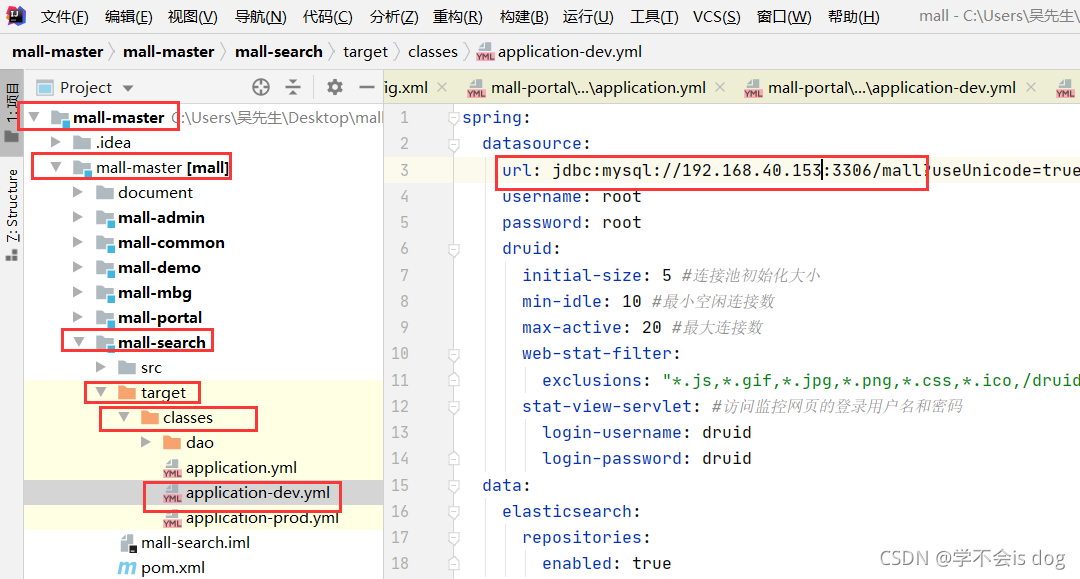Hide the Project panel with the minus icon
Image resolution: width=1080 pixels, height=579 pixels.
click(366, 87)
